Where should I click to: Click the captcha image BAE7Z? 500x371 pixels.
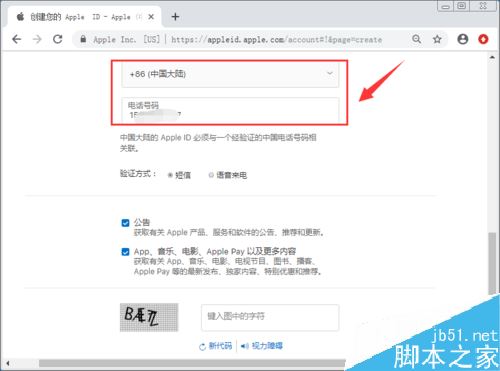[149, 317]
